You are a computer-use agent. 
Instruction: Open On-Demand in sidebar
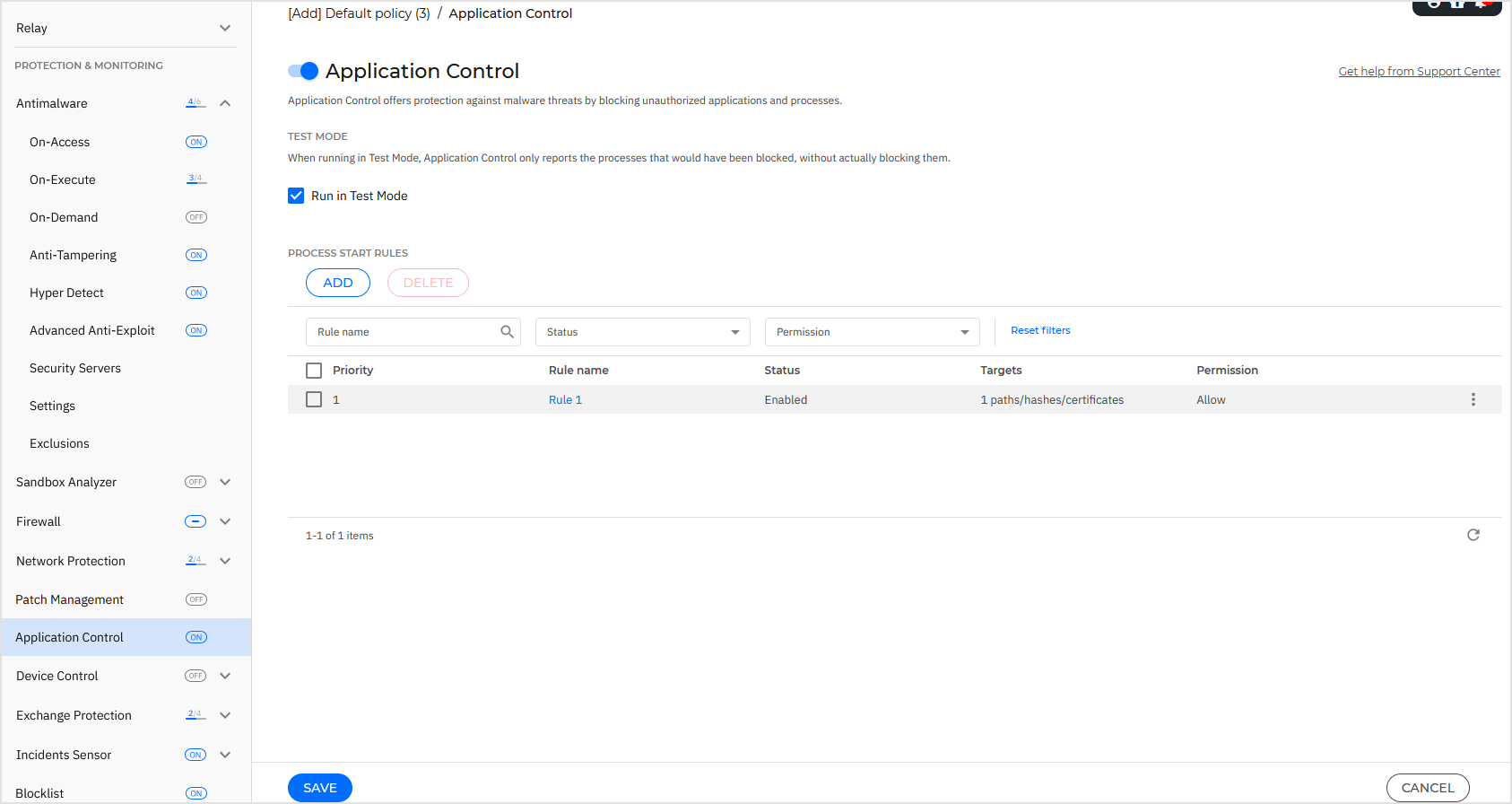point(64,217)
